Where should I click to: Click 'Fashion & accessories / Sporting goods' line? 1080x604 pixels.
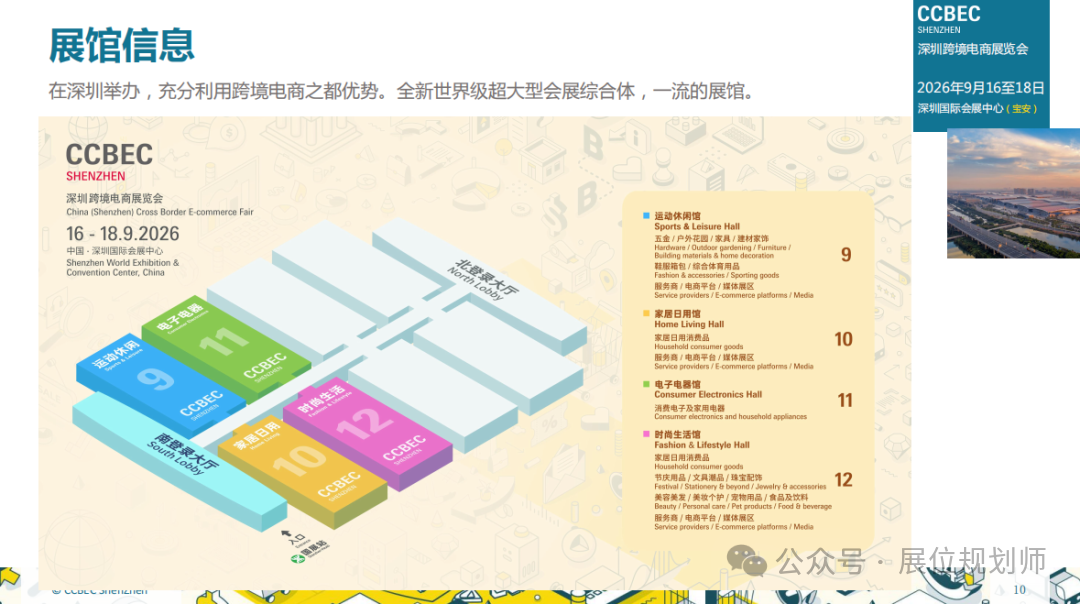[716, 275]
